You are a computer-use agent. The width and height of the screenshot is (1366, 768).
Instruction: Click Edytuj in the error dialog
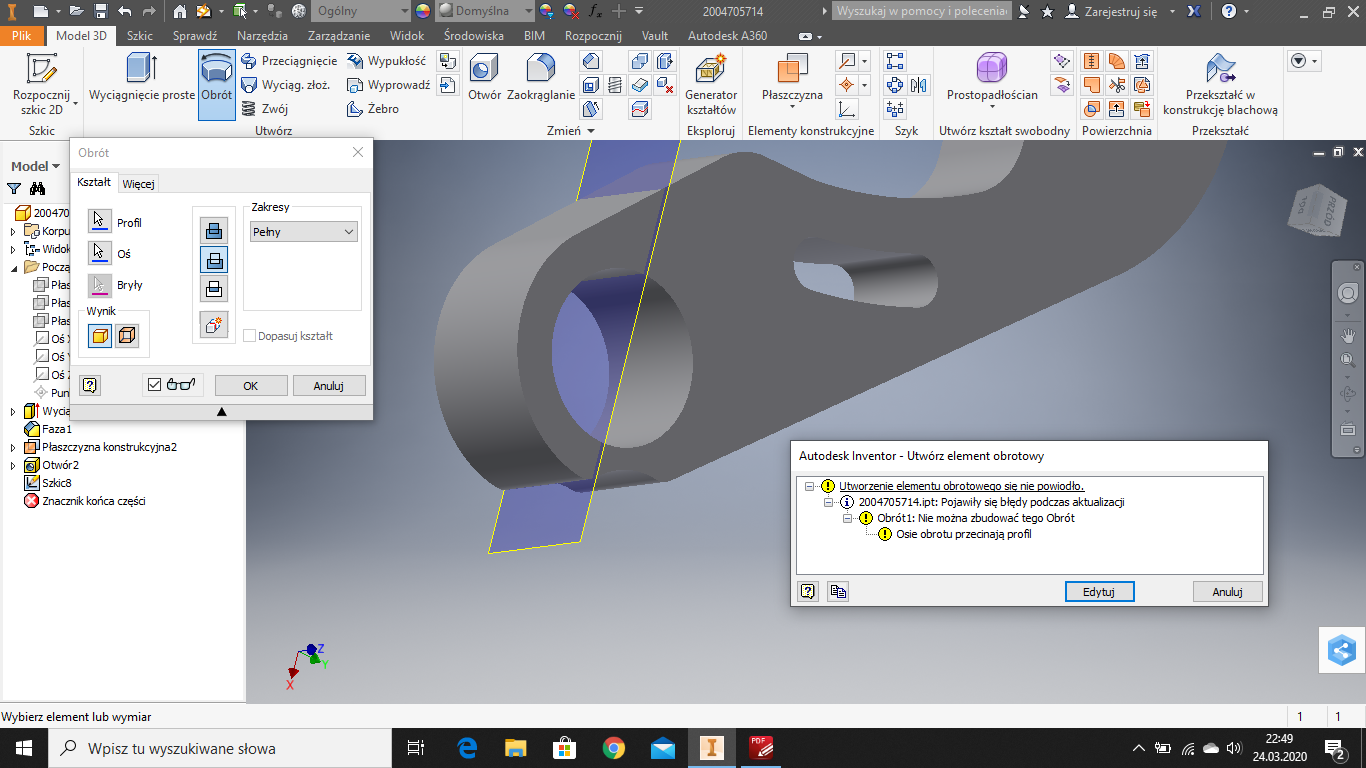(1099, 591)
